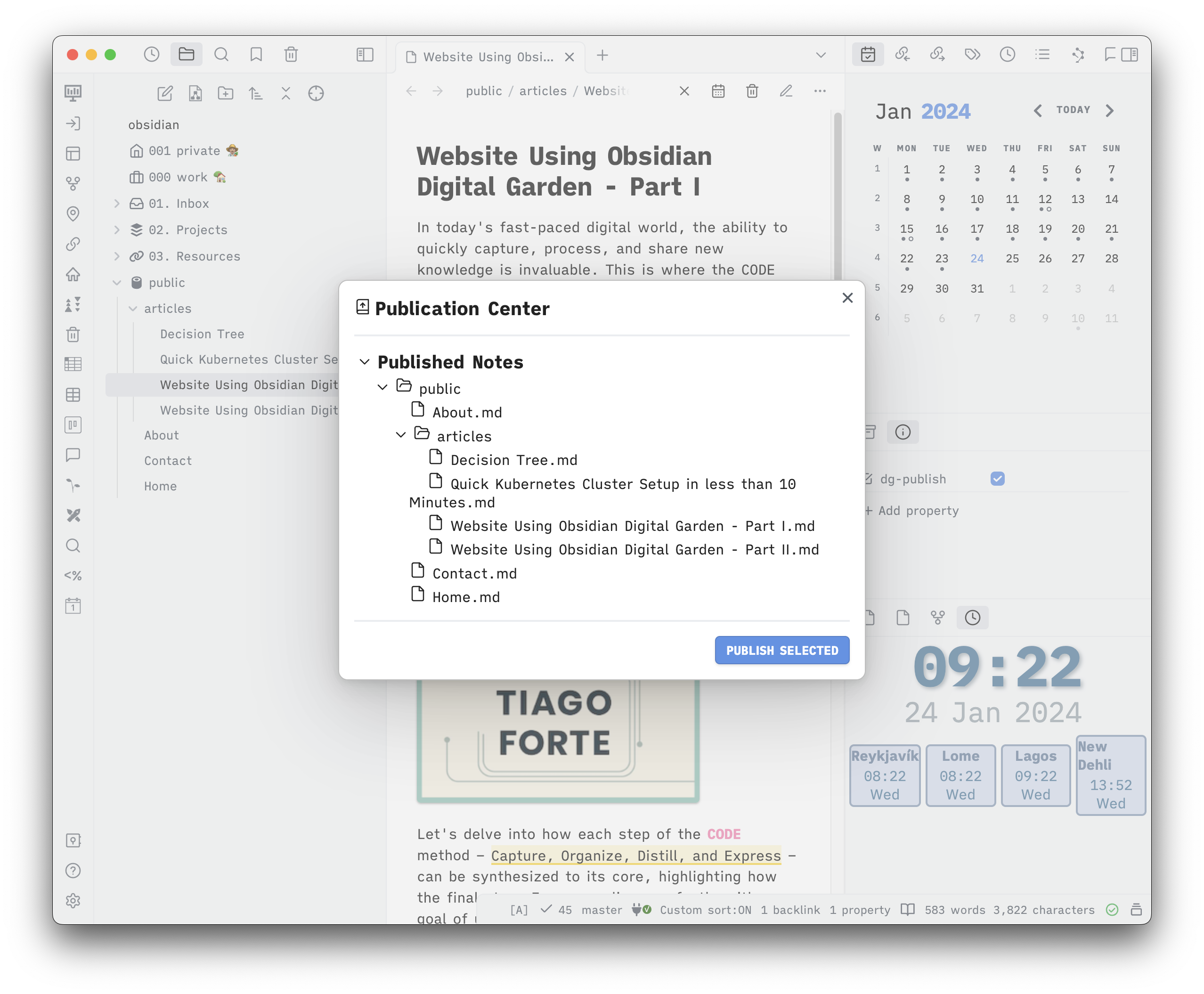This screenshot has width=1204, height=994.
Task: Create a new folder in file explorer
Action: [226, 93]
